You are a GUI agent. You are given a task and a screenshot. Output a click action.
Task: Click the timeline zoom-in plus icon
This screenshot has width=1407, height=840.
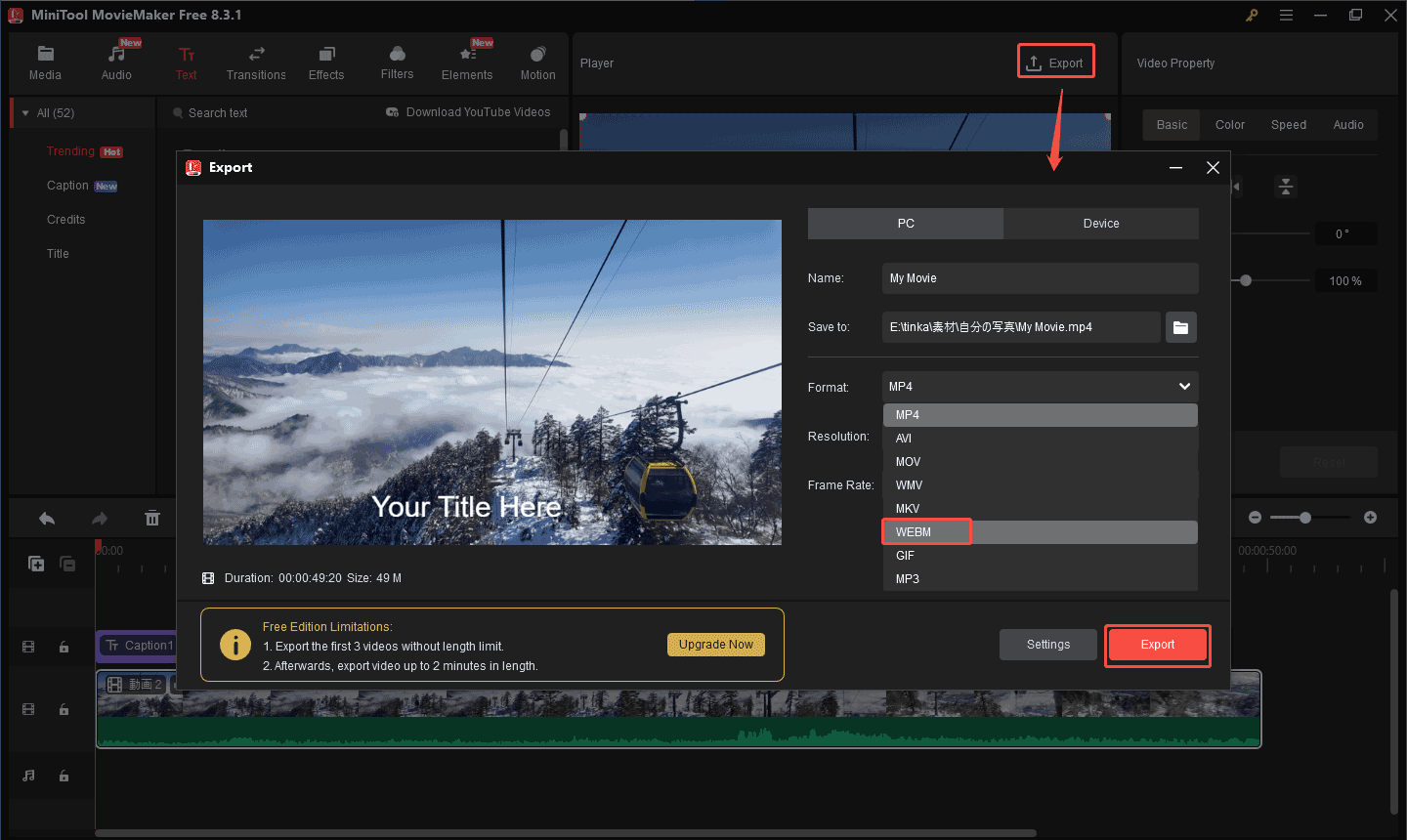click(1370, 518)
